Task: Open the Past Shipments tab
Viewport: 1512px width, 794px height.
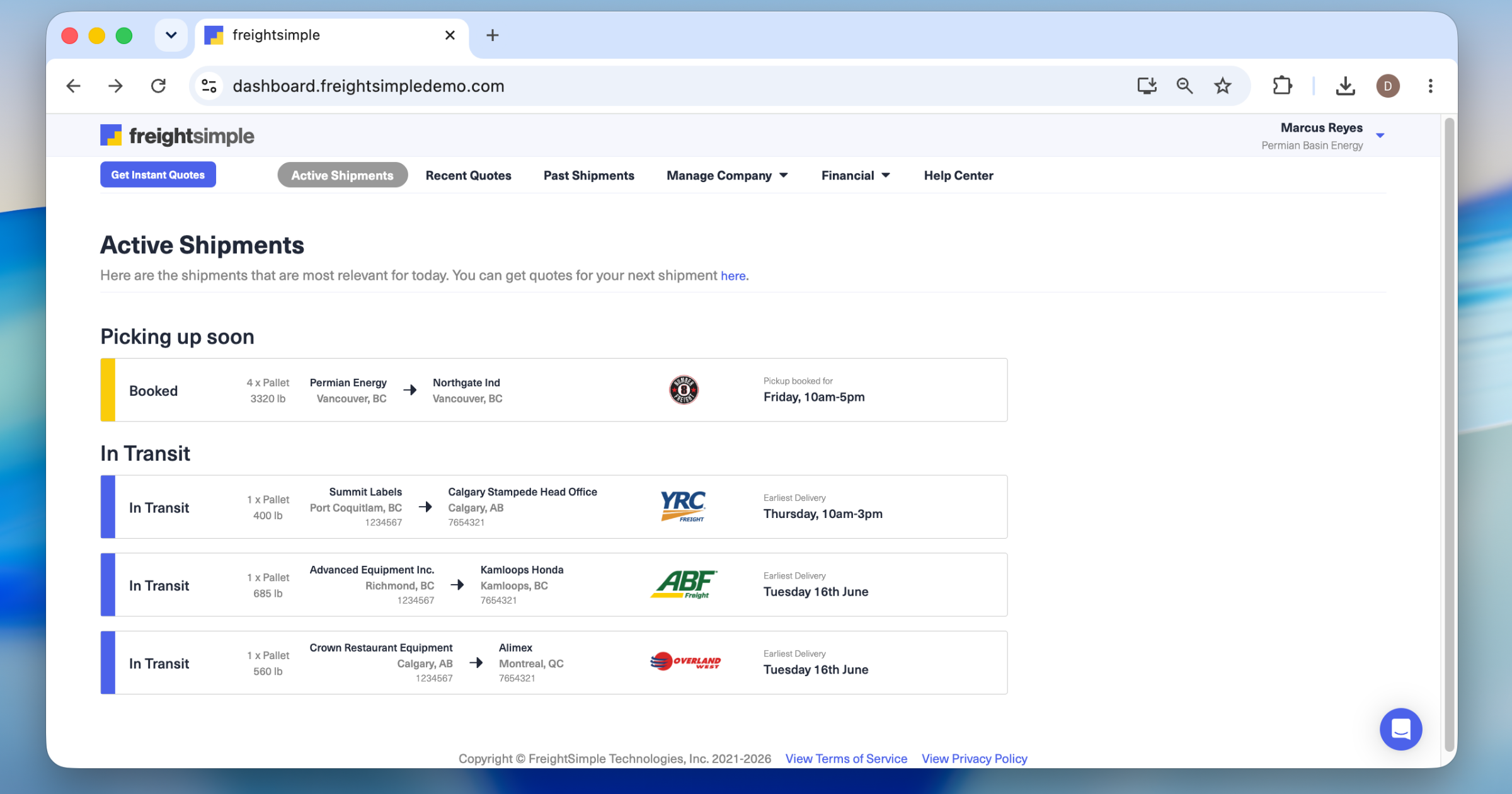Action: (x=588, y=175)
